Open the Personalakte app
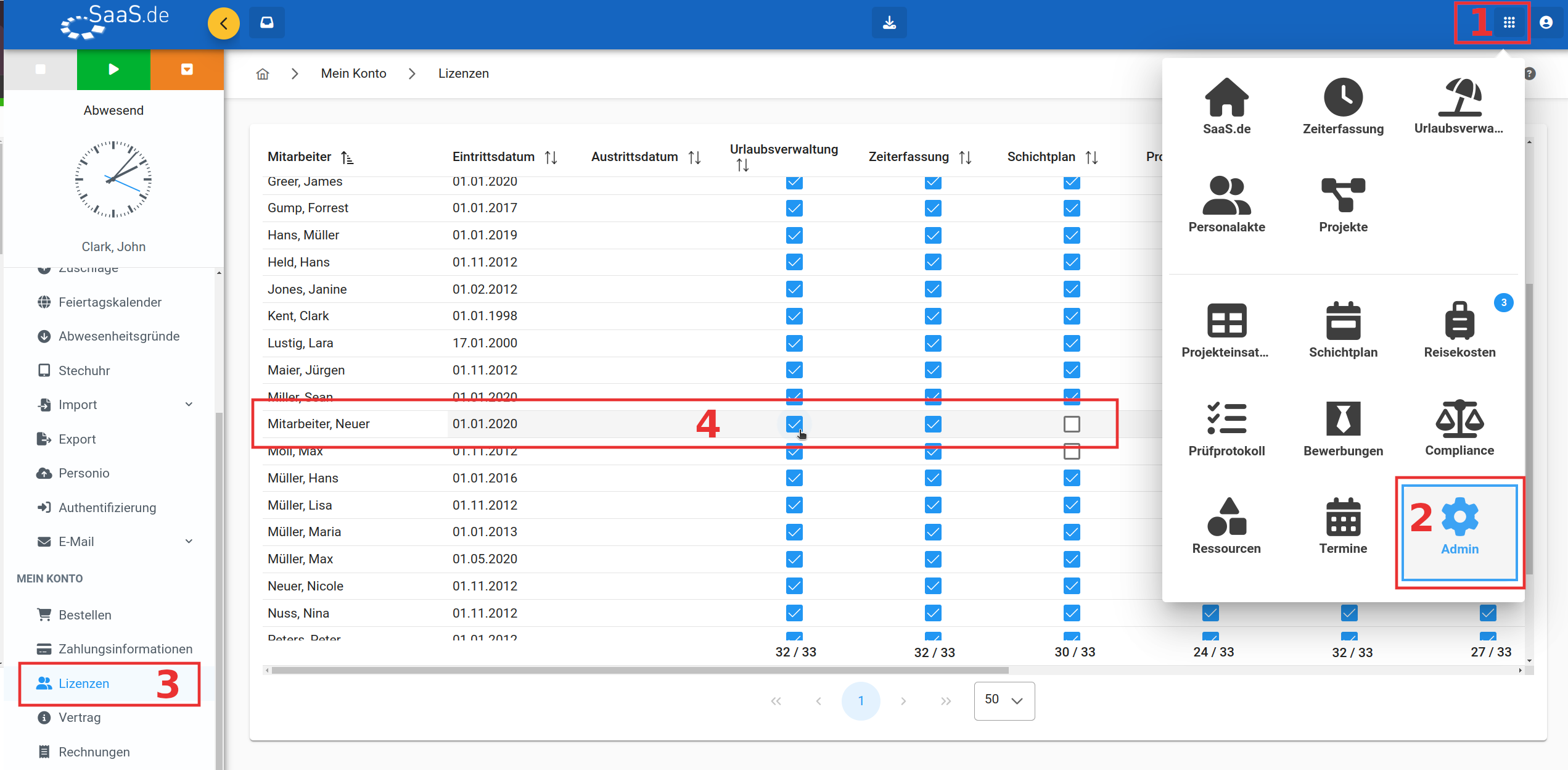 (x=1226, y=204)
